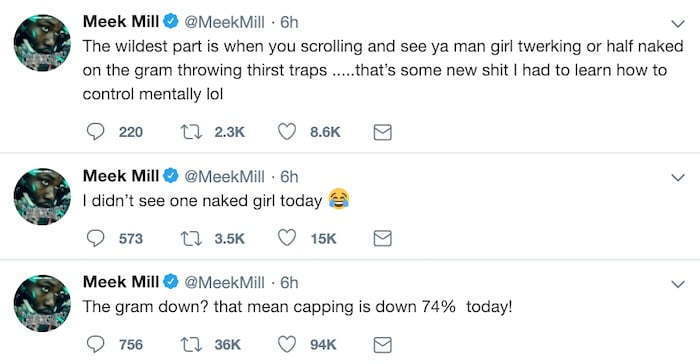Open the chevron menu on third tweet
Screen dimensions: 700x364
pos(678,284)
